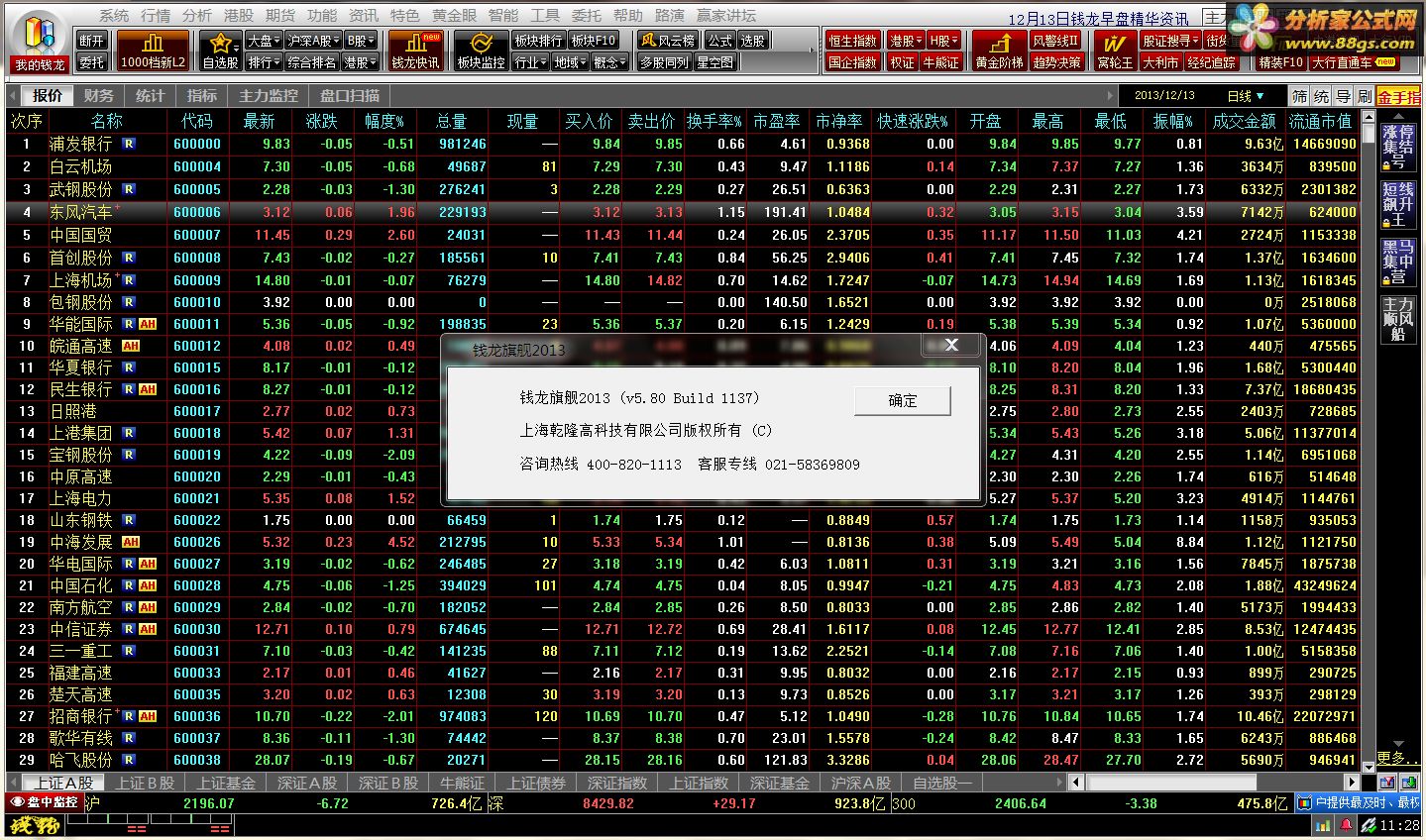This screenshot has width=1426, height=840.
Task: Open the 行情 menu
Action: [x=156, y=16]
